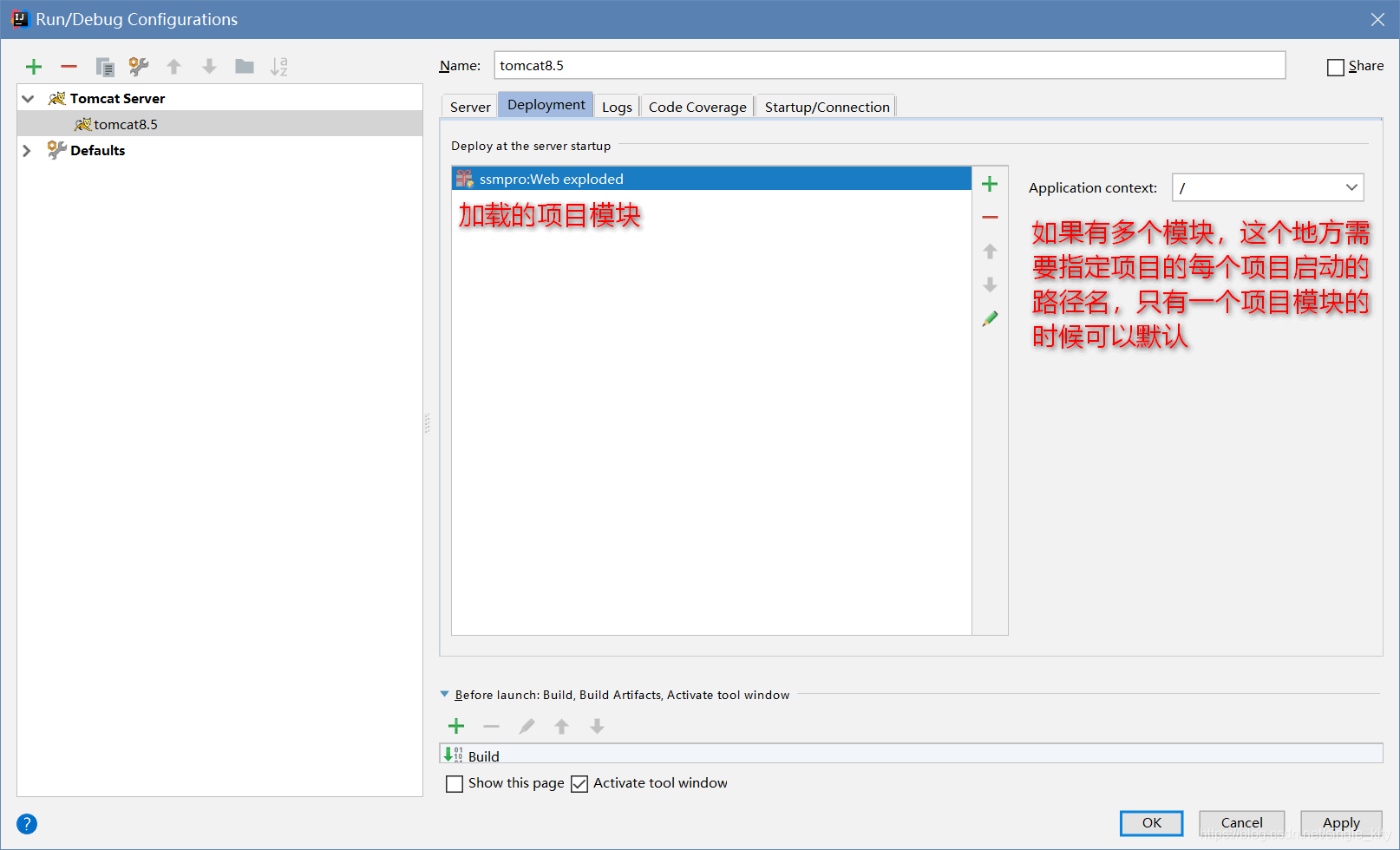The width and height of the screenshot is (1400, 850).
Task: Sort configurations alphabetically icon
Action: point(279,67)
